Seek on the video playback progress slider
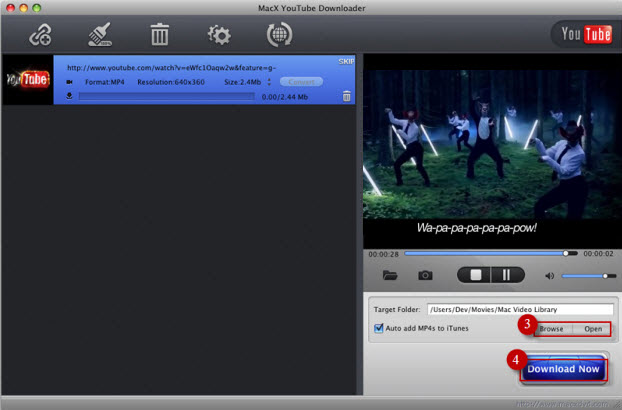The height and width of the screenshot is (410, 622). (491, 253)
